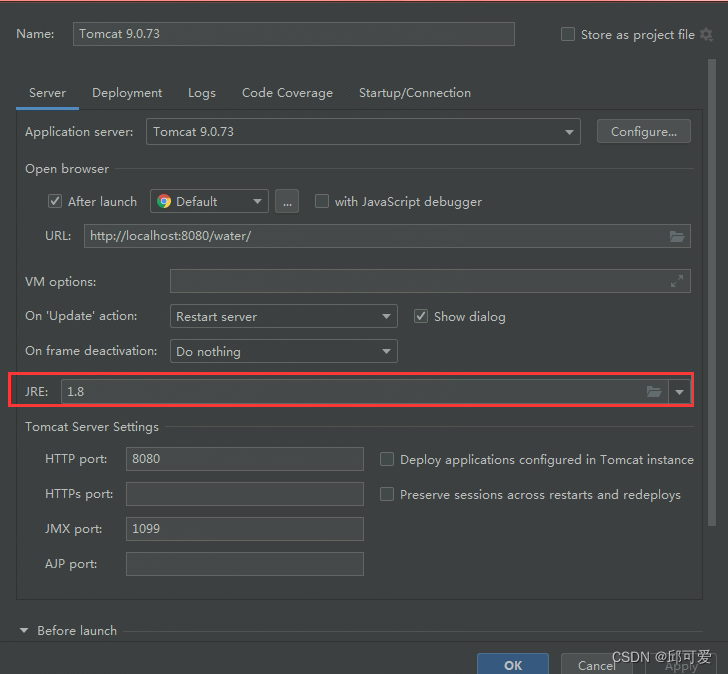This screenshot has height=674, width=728.
Task: Open the On 'Update' action dropdown
Action: 284,316
